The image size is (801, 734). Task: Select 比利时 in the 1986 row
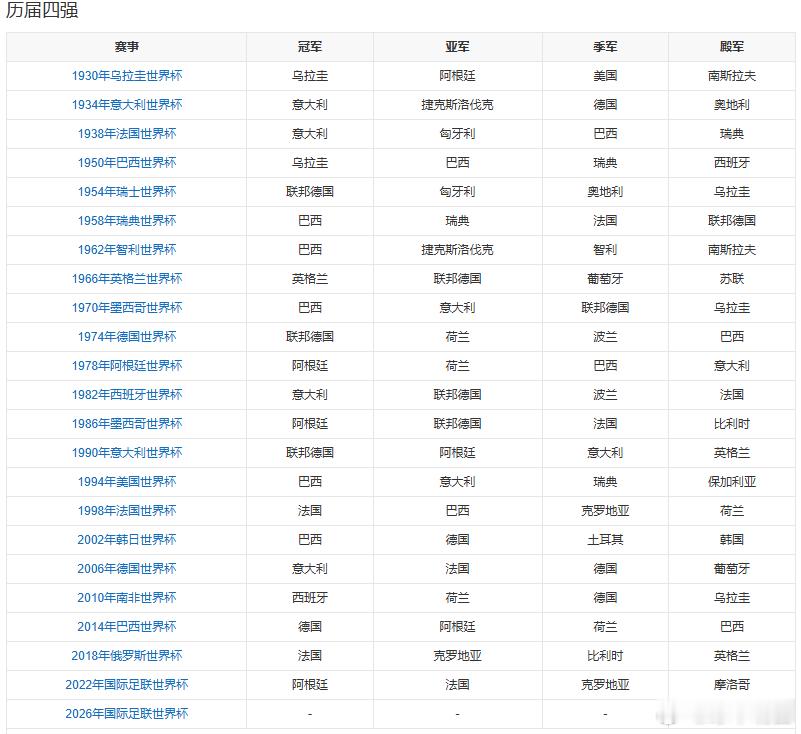732,424
